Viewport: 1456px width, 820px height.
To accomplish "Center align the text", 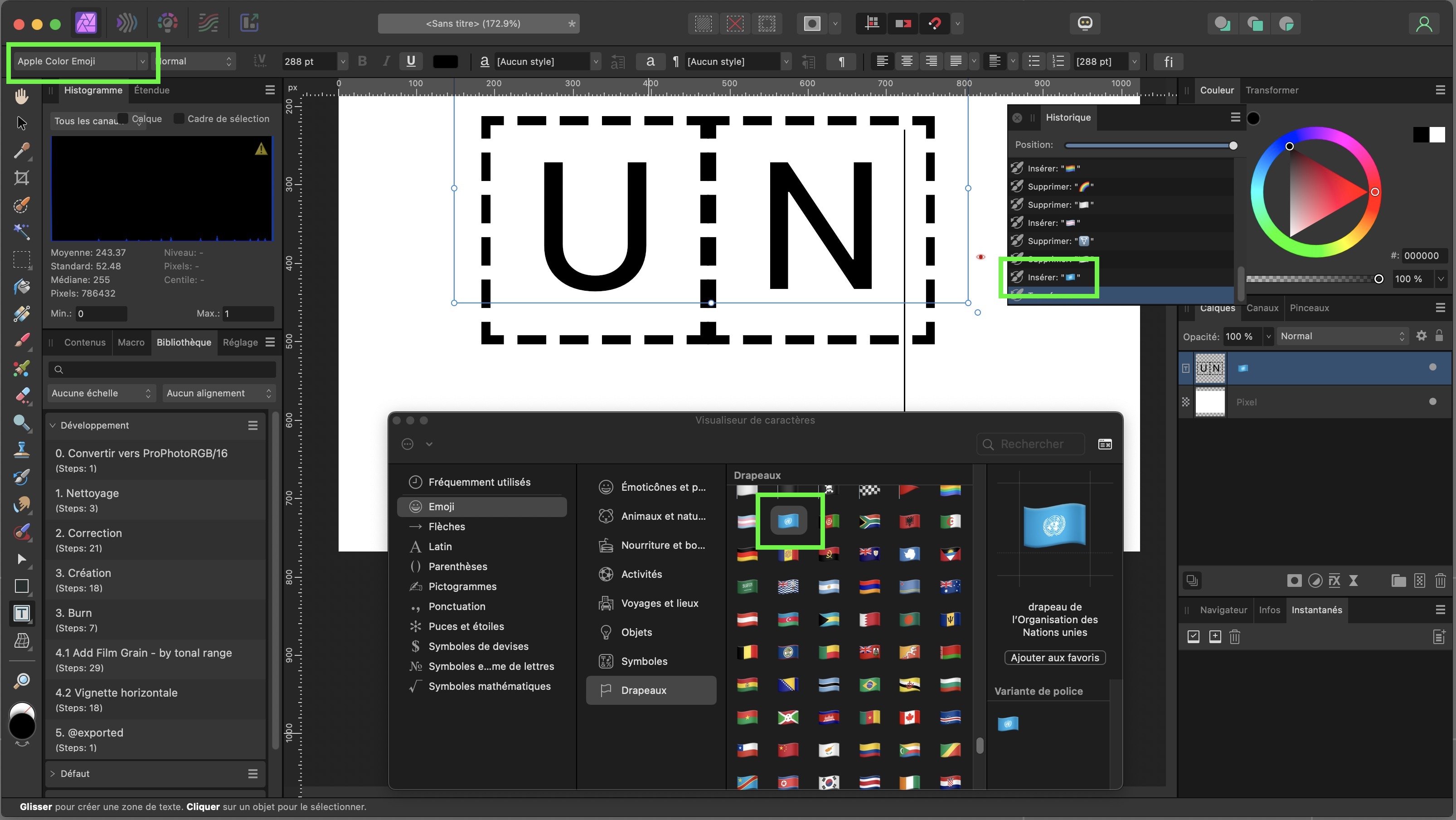I will [x=907, y=61].
